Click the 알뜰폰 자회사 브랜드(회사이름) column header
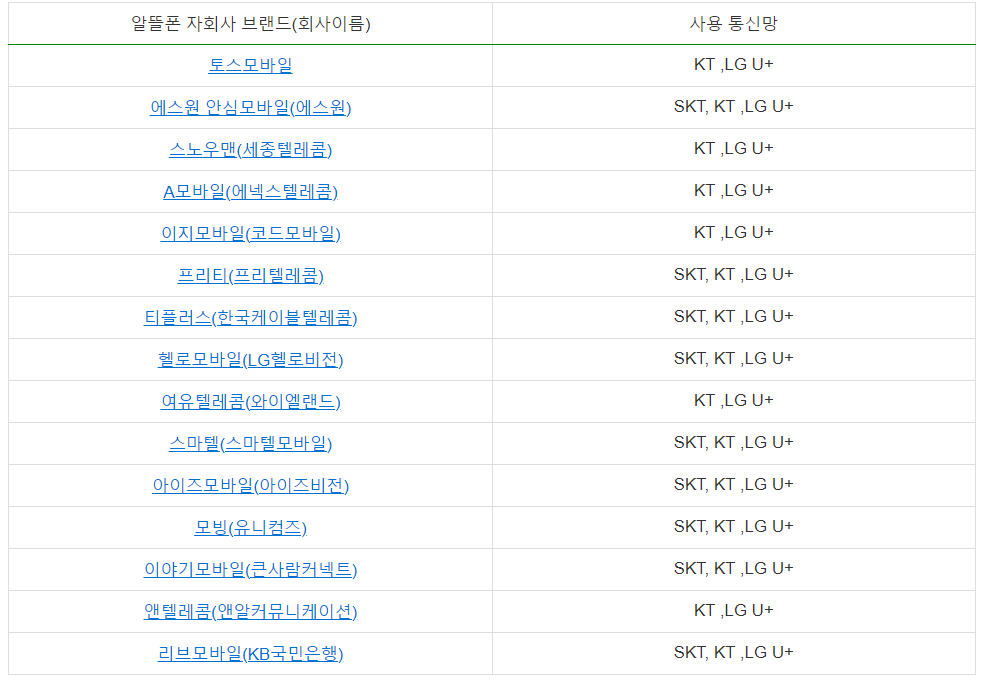The height and width of the screenshot is (681, 988). pos(250,24)
